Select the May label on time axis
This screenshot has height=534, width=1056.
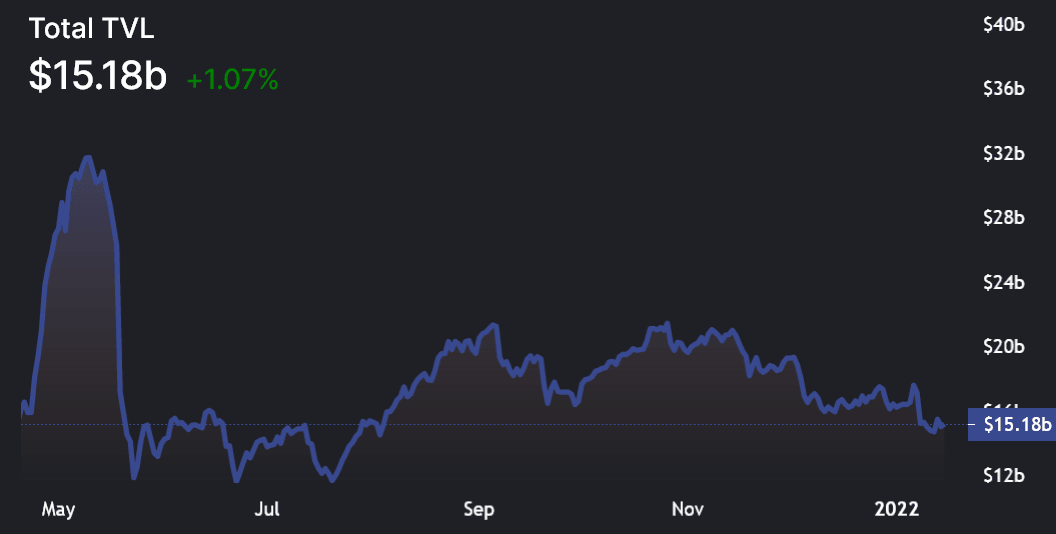(x=58, y=510)
